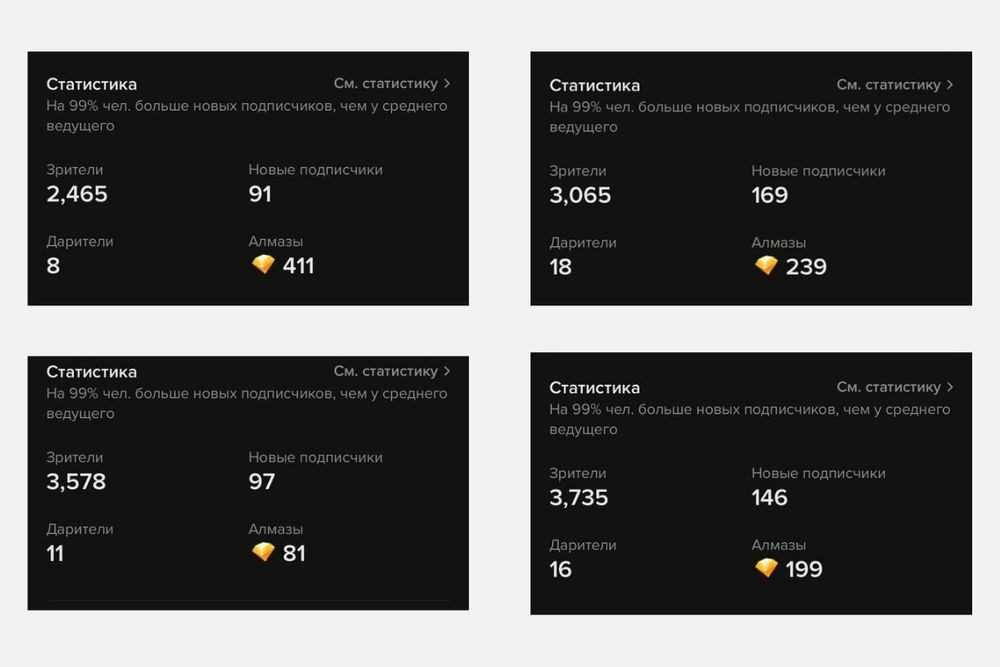This screenshot has height=667, width=1000.
Task: Click the 91 new subscribers value
Action: pyautogui.click(x=260, y=194)
